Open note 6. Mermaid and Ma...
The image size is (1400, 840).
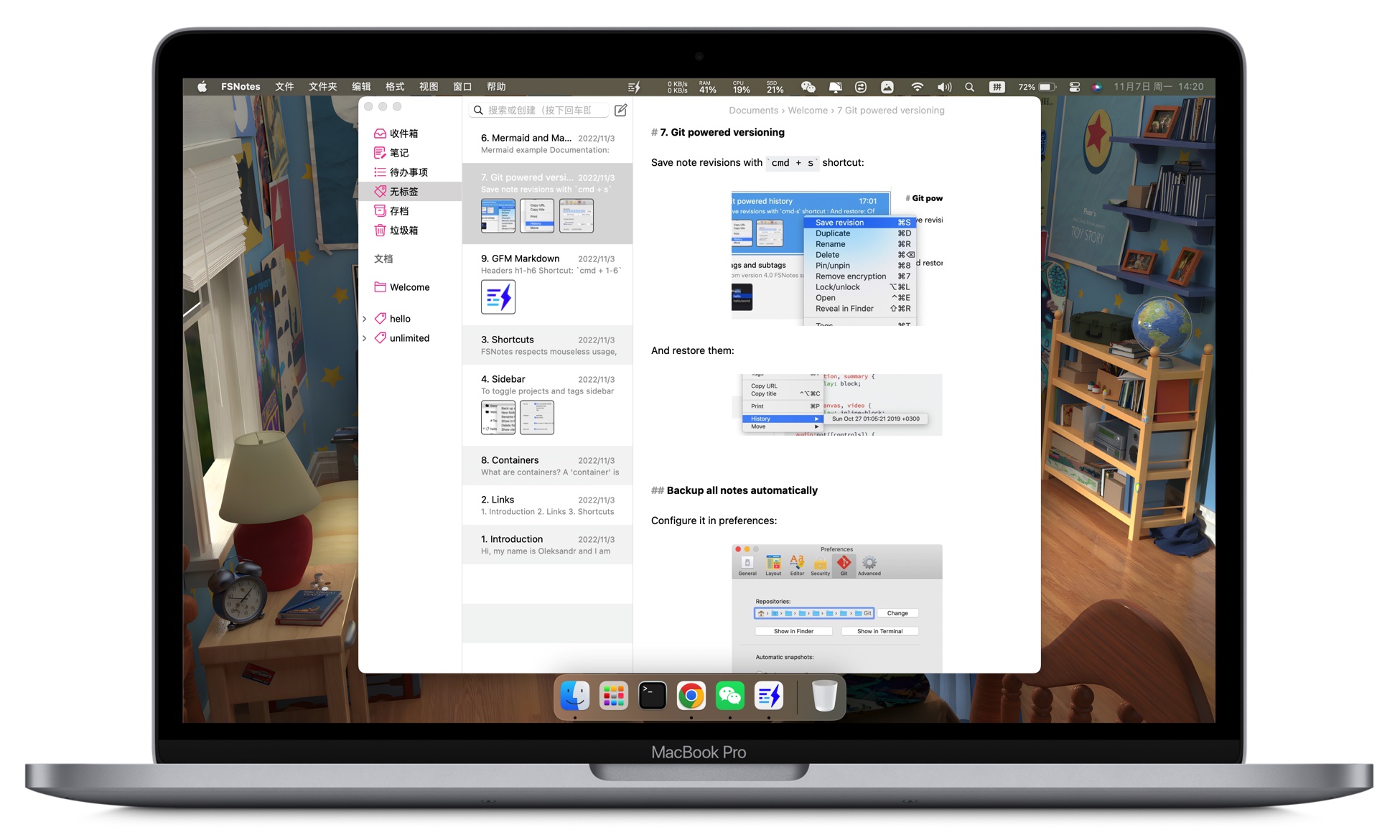tap(548, 144)
